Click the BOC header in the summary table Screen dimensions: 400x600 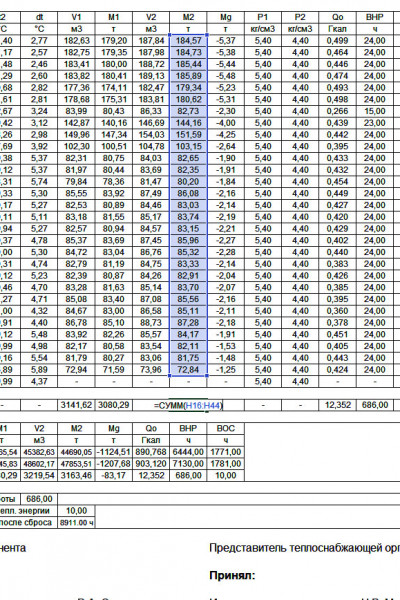[x=226, y=429]
